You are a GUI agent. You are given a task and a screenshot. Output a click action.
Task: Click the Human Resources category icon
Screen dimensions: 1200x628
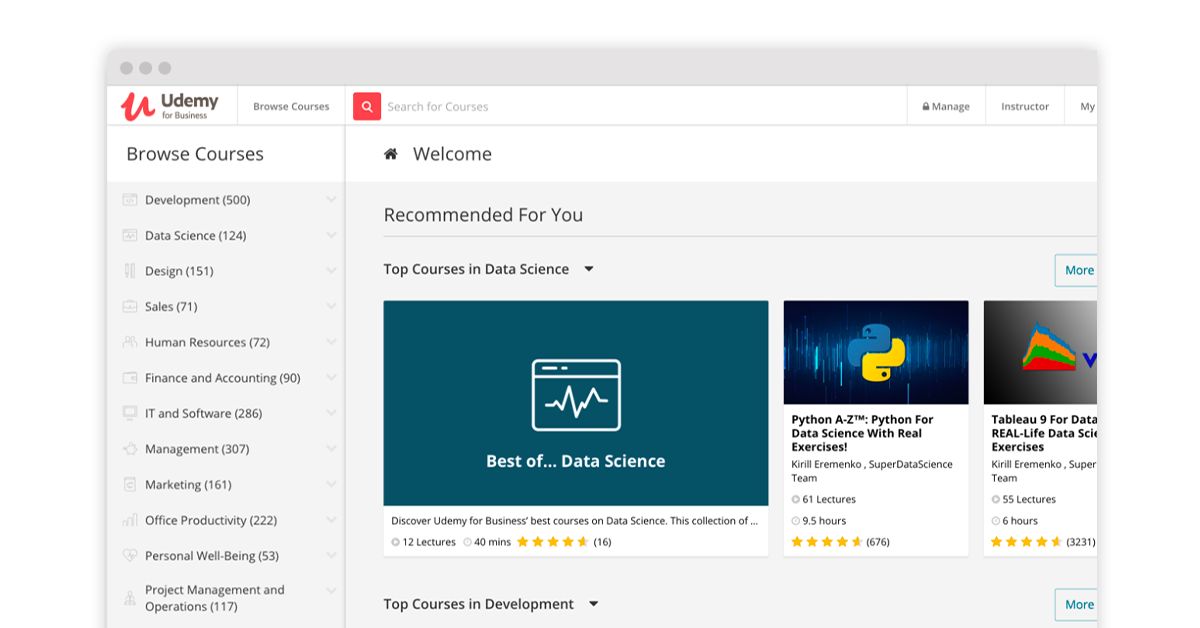tap(130, 342)
